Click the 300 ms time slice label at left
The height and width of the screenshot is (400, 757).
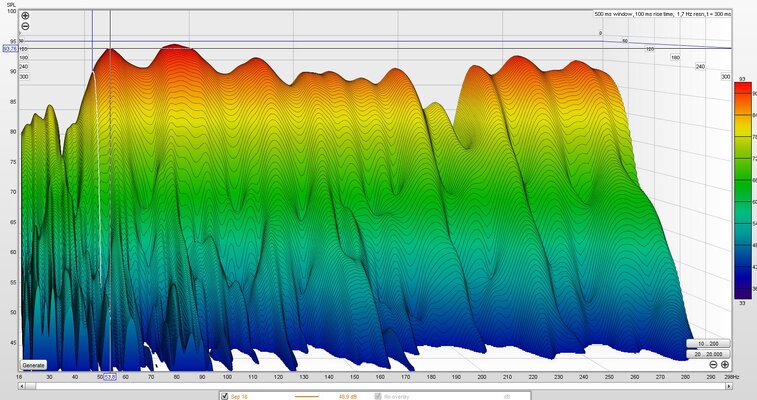pos(24,77)
